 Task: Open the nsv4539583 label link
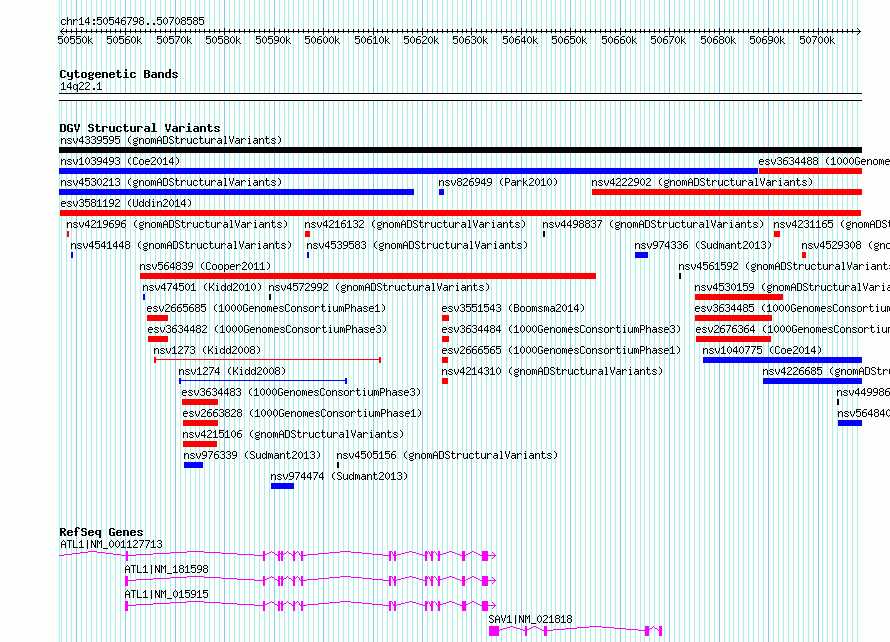(x=417, y=245)
